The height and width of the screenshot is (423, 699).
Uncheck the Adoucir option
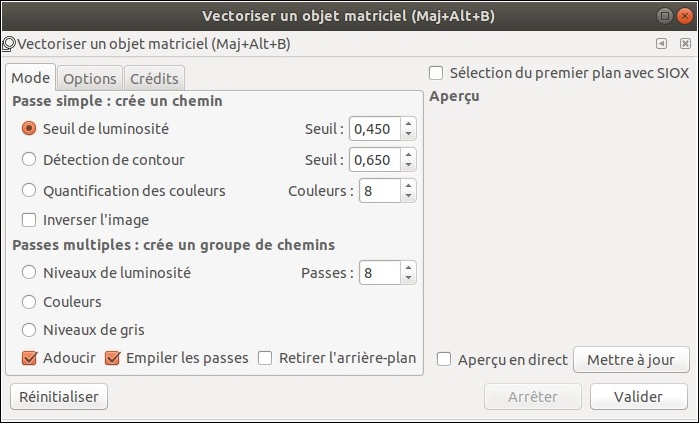click(29, 358)
